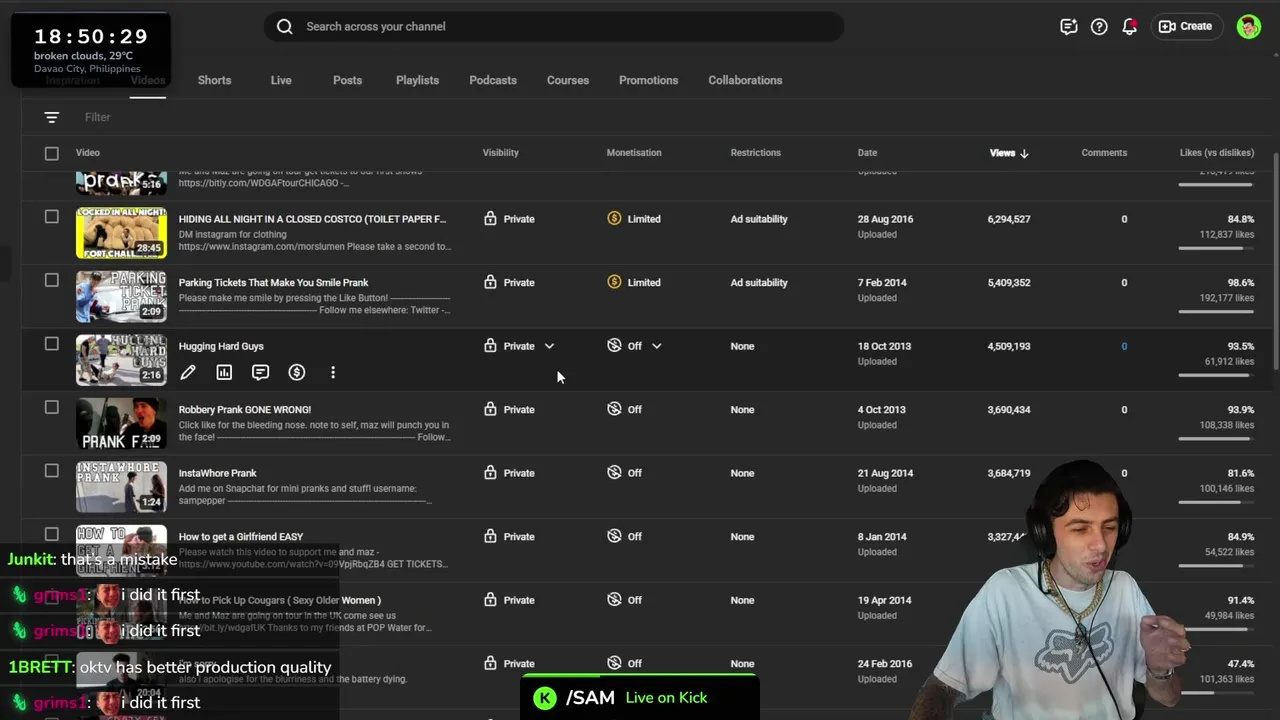This screenshot has width=1280, height=720.
Task: Open Robbery Prank thumbnail
Action: coord(121,423)
